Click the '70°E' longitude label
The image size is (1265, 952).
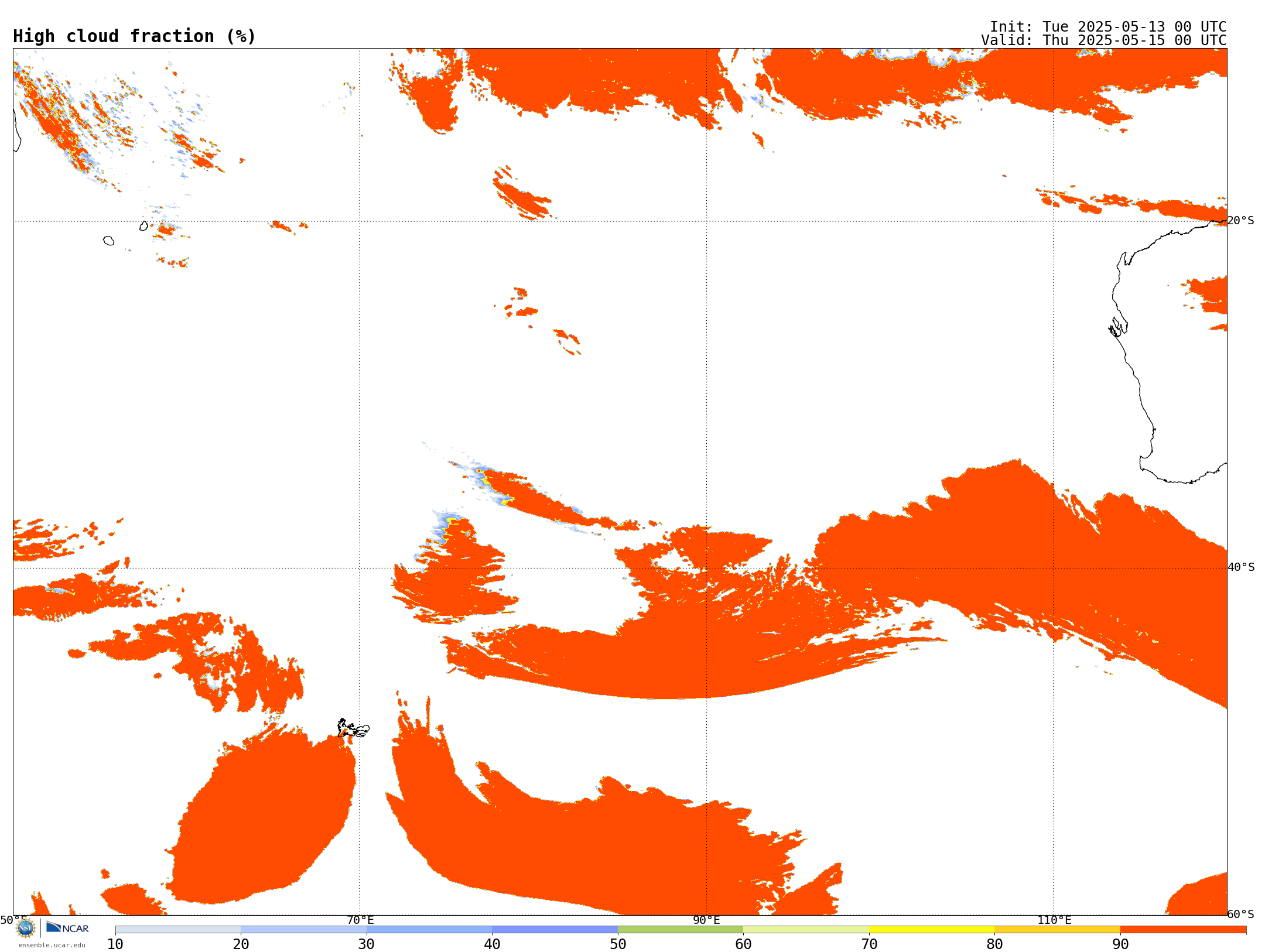pos(360,920)
